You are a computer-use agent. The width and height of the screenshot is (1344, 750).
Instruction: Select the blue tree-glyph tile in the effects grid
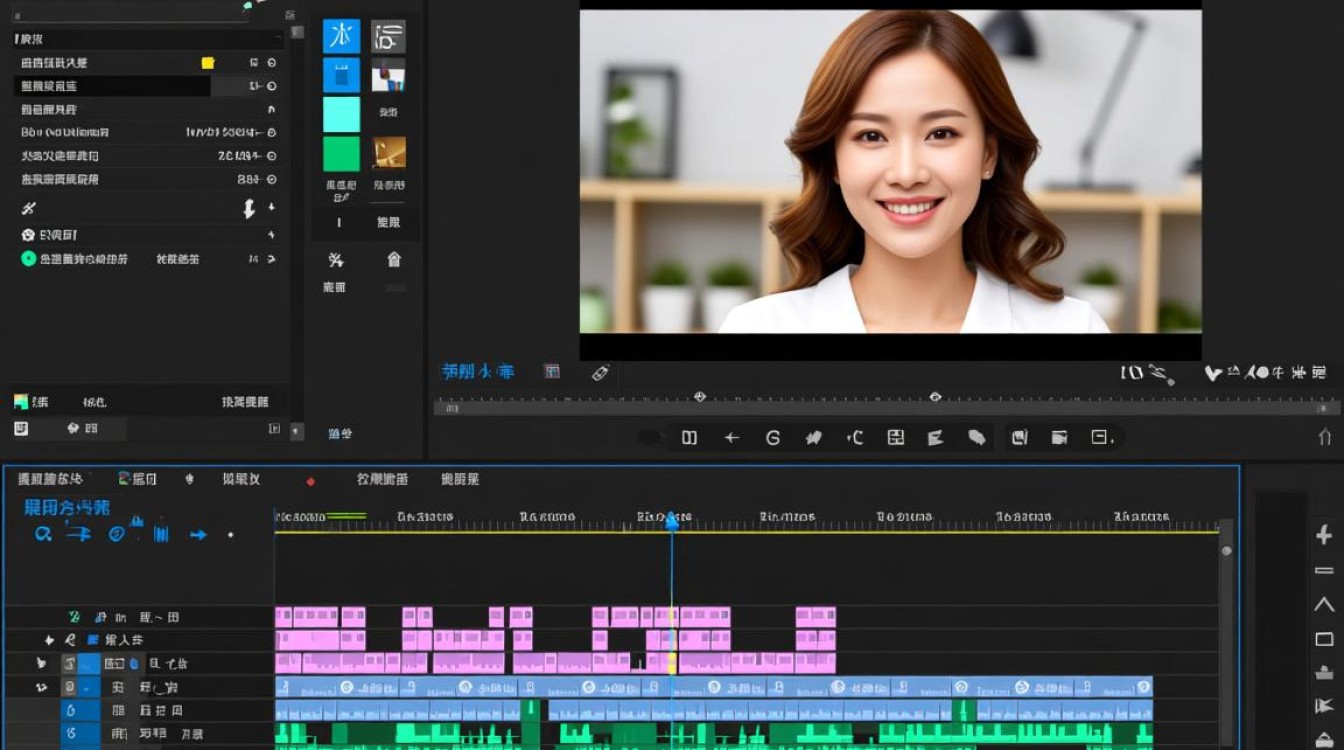point(341,36)
